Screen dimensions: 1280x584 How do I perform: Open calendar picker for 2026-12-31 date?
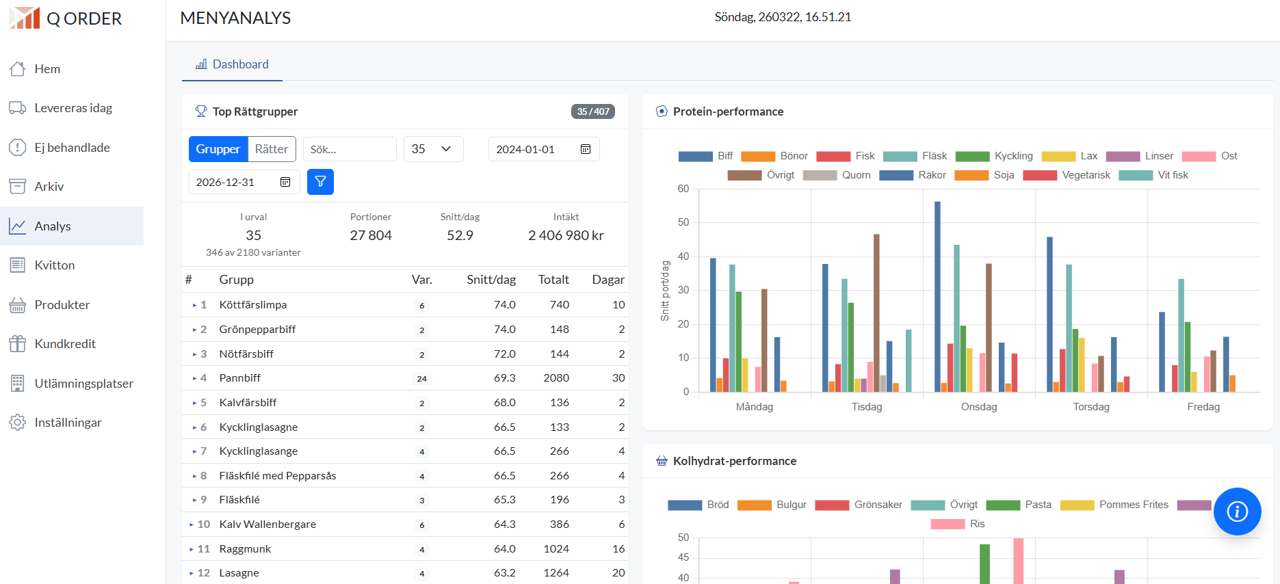click(285, 182)
